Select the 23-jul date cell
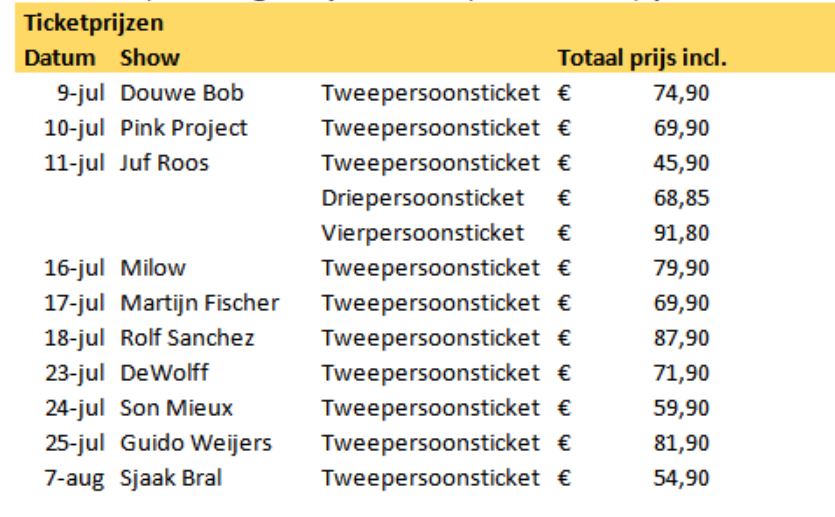The height and width of the screenshot is (517, 835). 75,373
